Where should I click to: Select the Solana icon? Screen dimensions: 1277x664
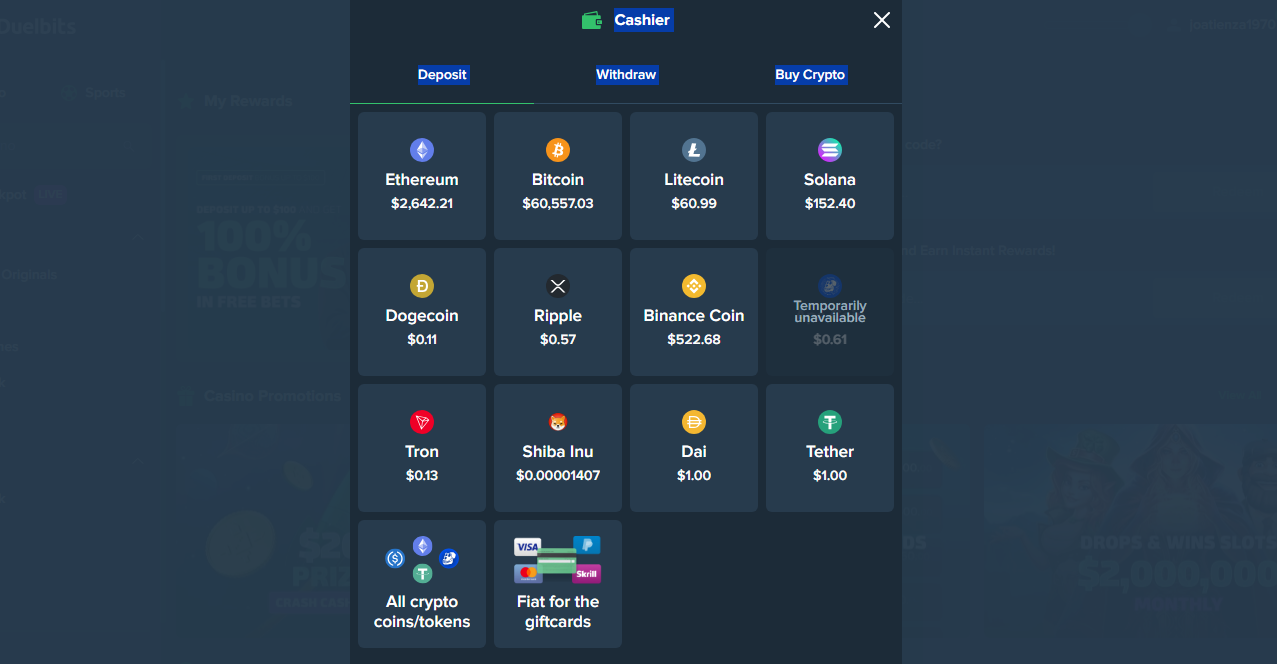point(830,150)
